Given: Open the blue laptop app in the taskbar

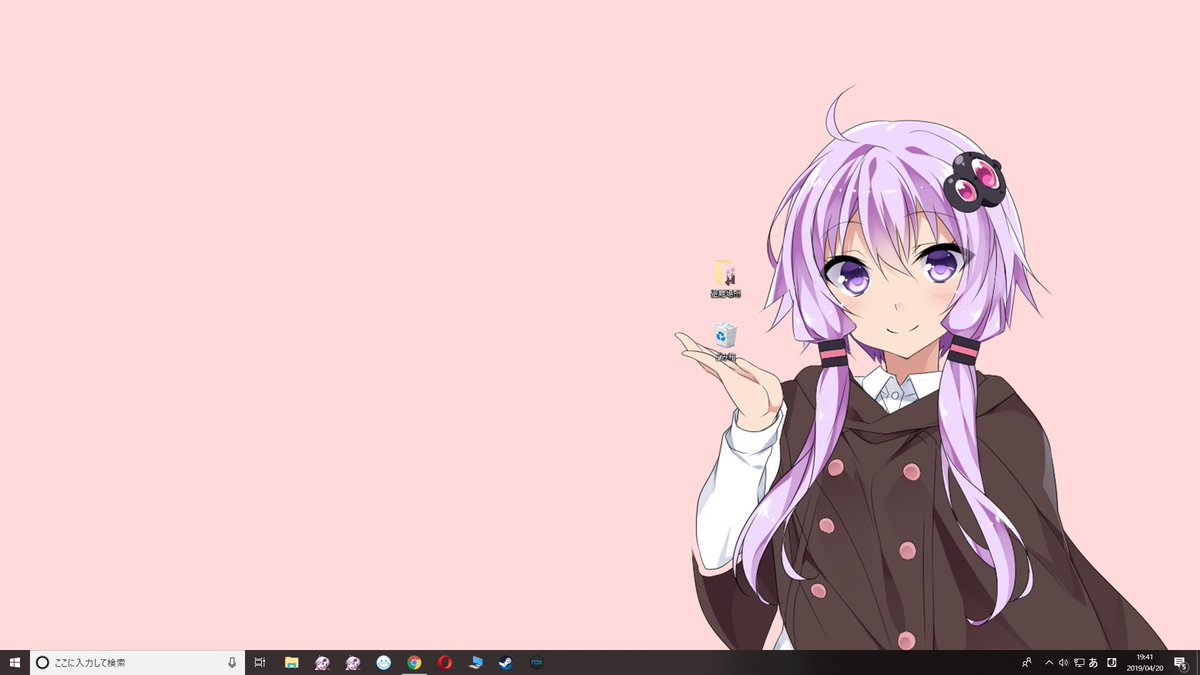Looking at the screenshot, I should click(x=475, y=662).
